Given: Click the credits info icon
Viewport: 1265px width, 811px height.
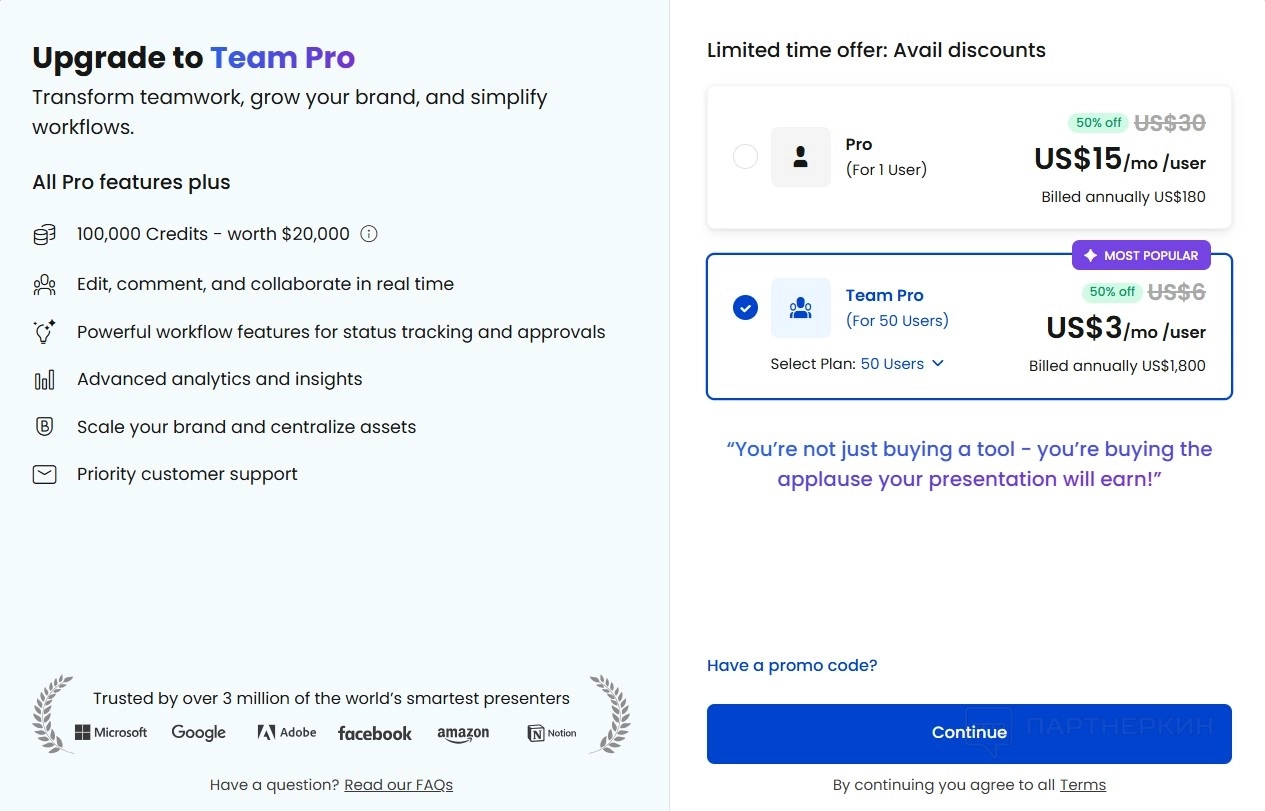Looking at the screenshot, I should click(369, 234).
